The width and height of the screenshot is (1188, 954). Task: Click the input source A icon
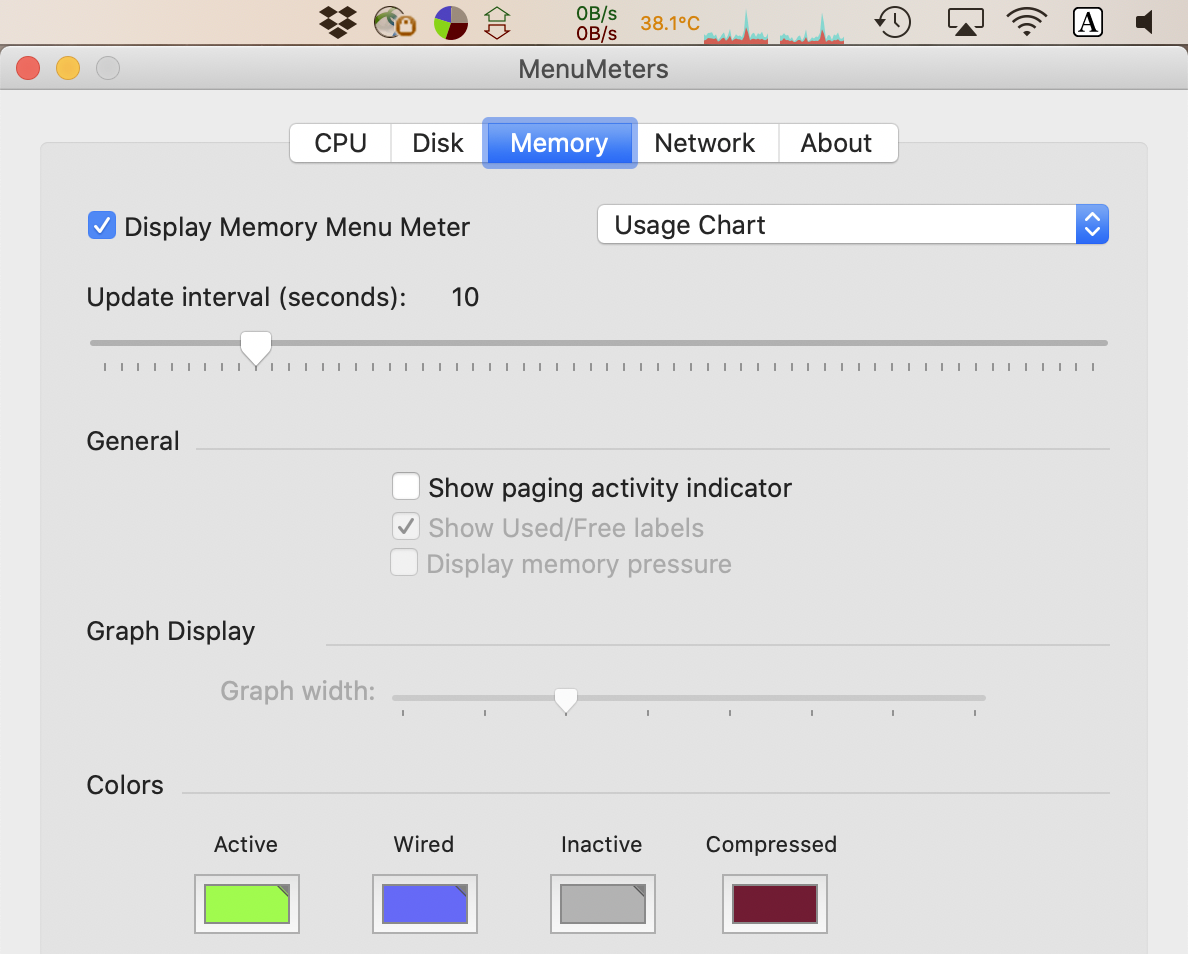click(1087, 22)
